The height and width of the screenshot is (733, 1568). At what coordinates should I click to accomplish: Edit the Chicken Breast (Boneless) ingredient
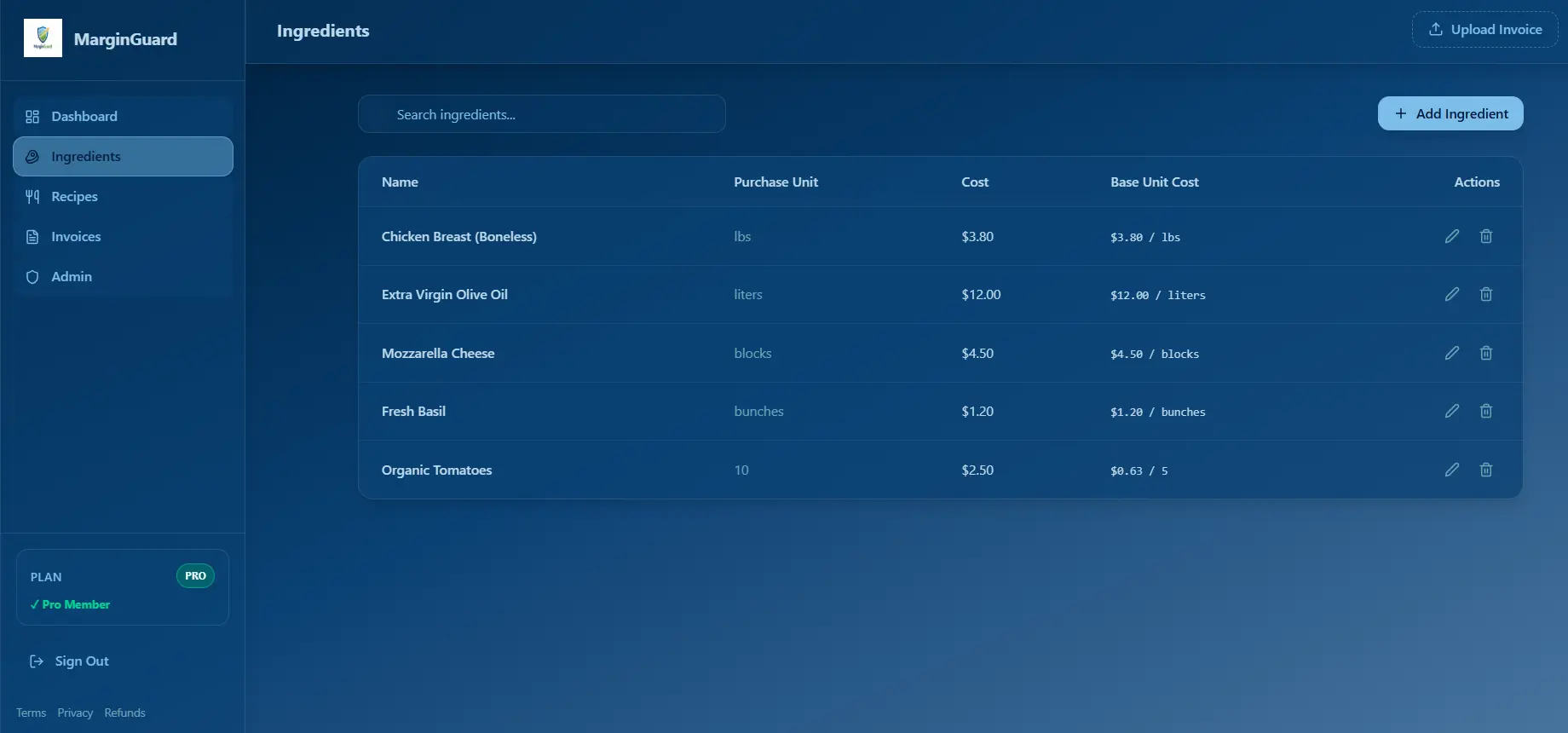(x=1452, y=236)
